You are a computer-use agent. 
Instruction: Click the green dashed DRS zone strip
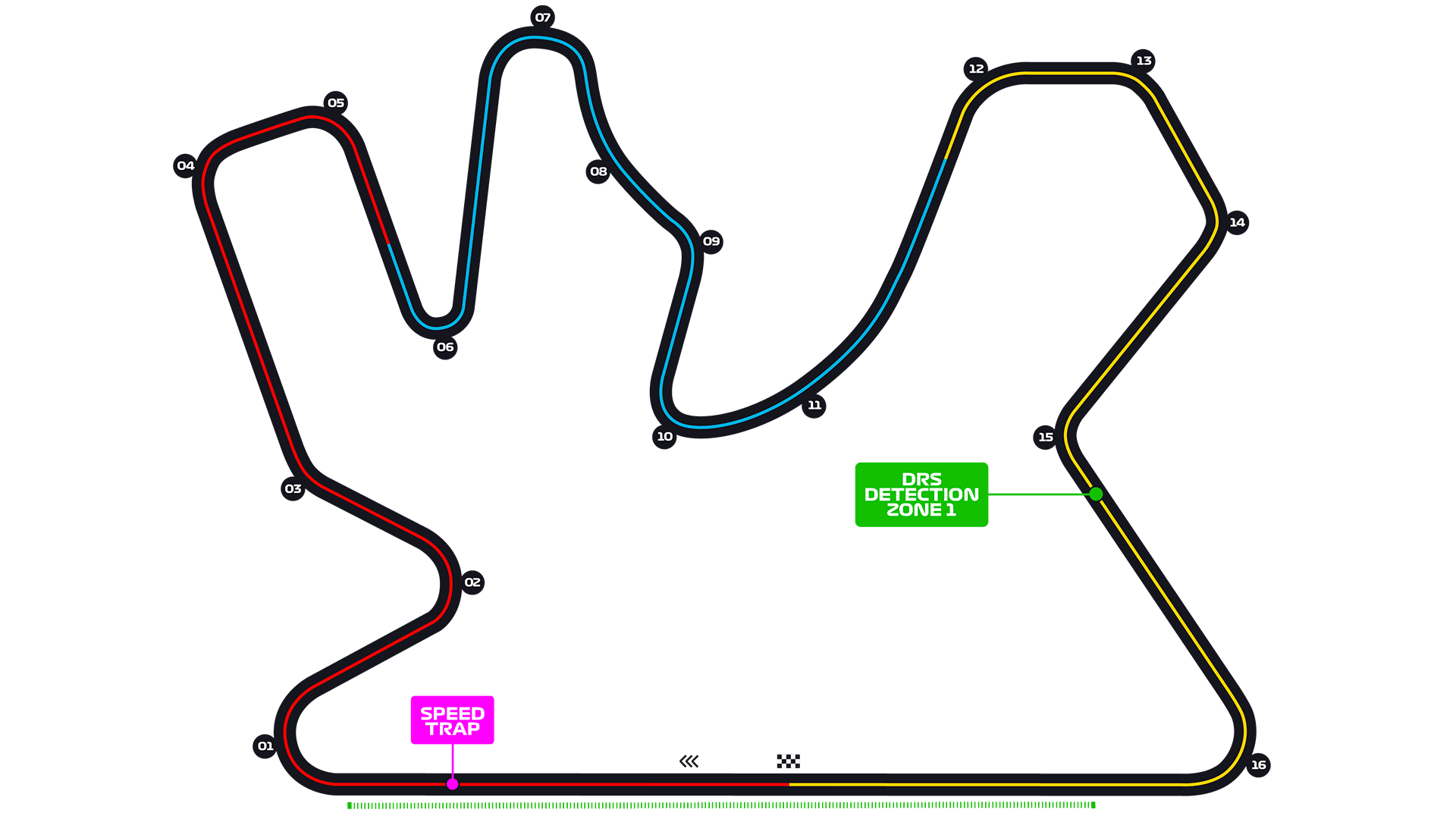[721, 805]
